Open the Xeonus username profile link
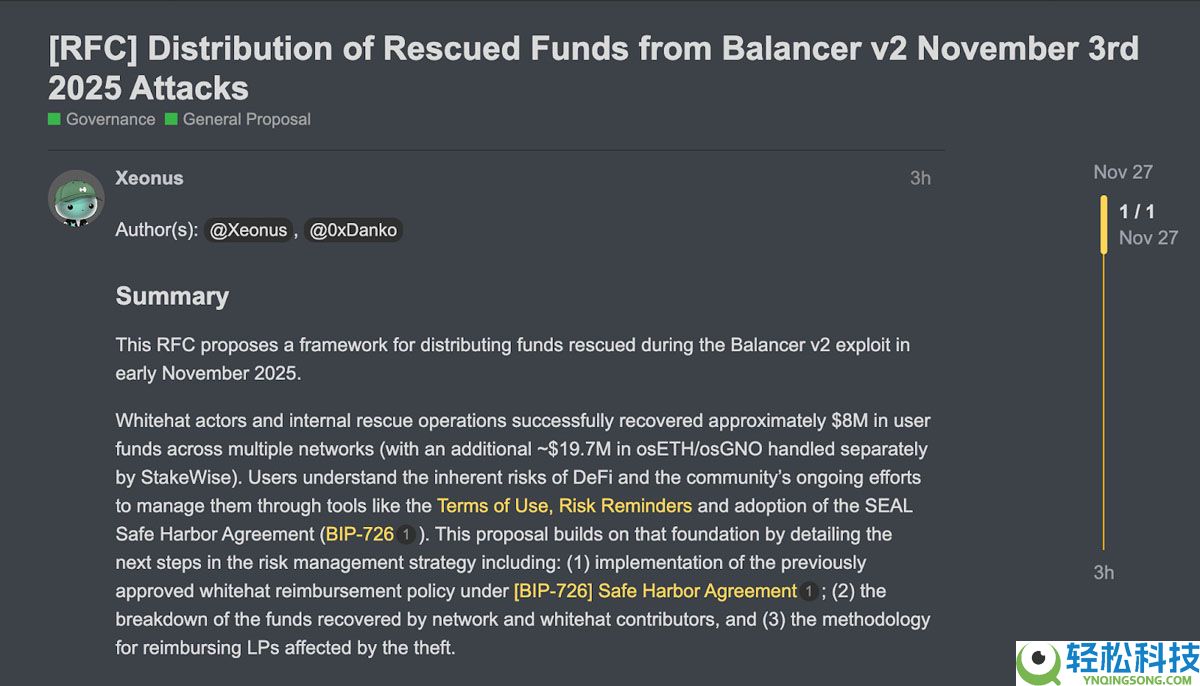The image size is (1200, 686). click(x=149, y=178)
